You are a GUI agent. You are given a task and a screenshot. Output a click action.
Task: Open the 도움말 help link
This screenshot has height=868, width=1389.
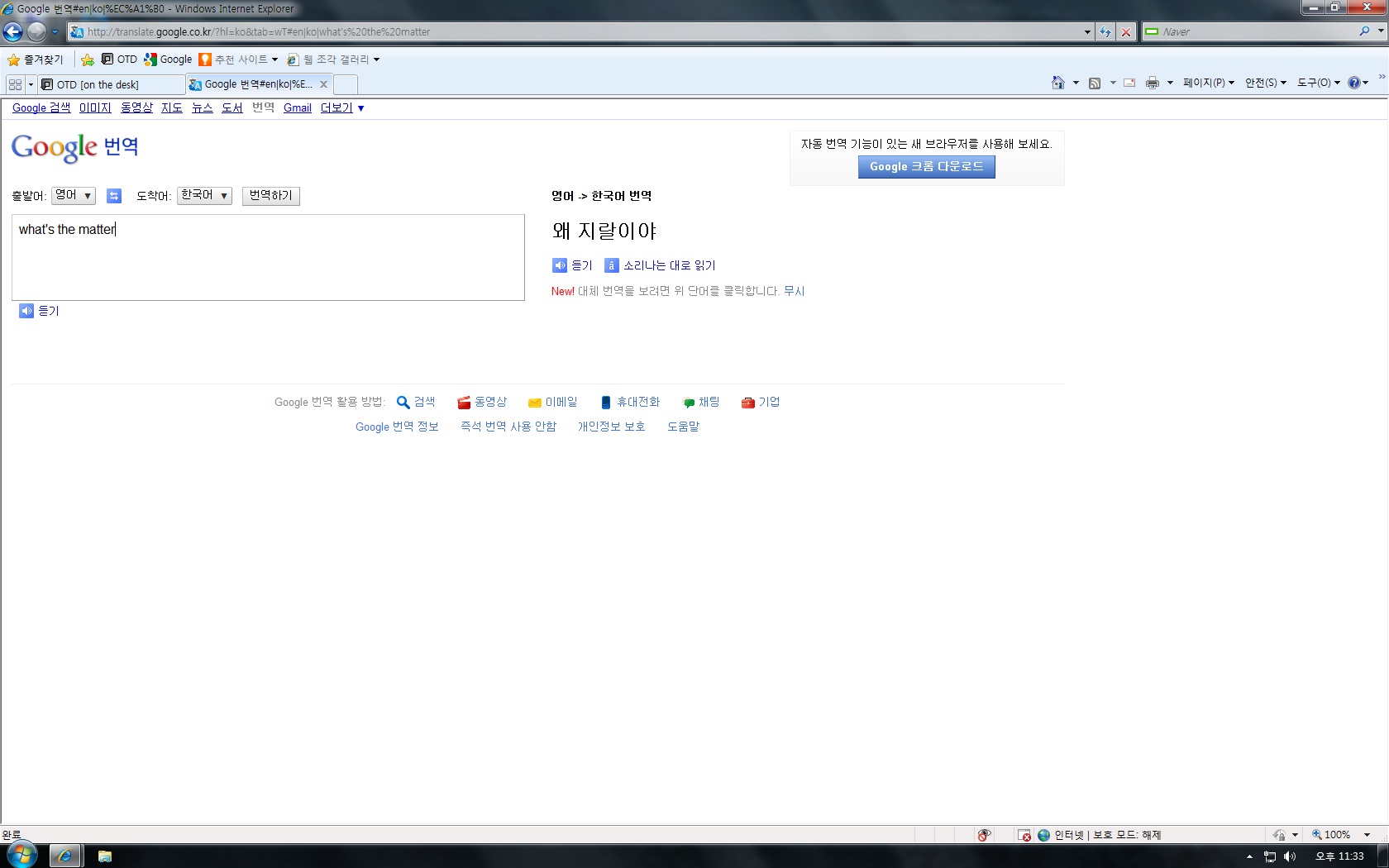point(683,427)
